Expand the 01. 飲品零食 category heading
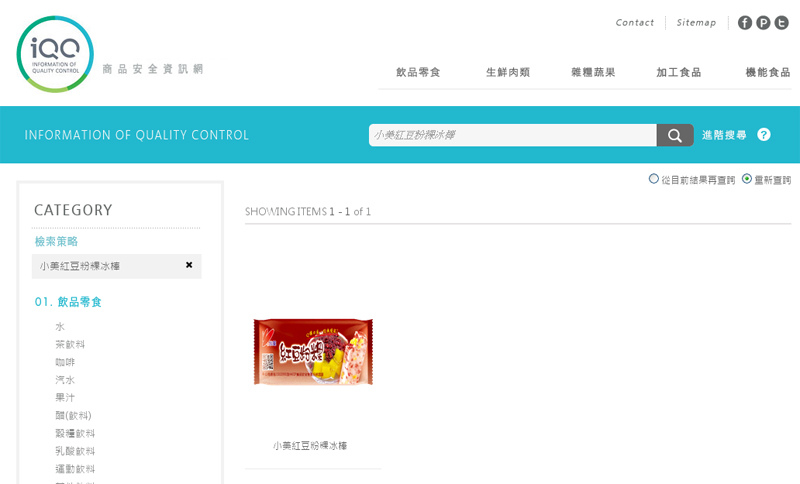 tap(68, 302)
